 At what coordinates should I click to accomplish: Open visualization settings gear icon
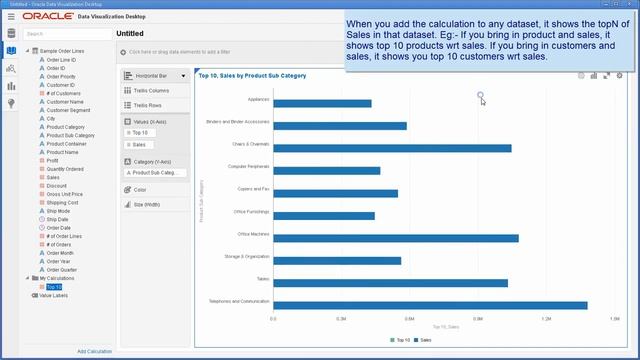pyautogui.click(x=620, y=76)
